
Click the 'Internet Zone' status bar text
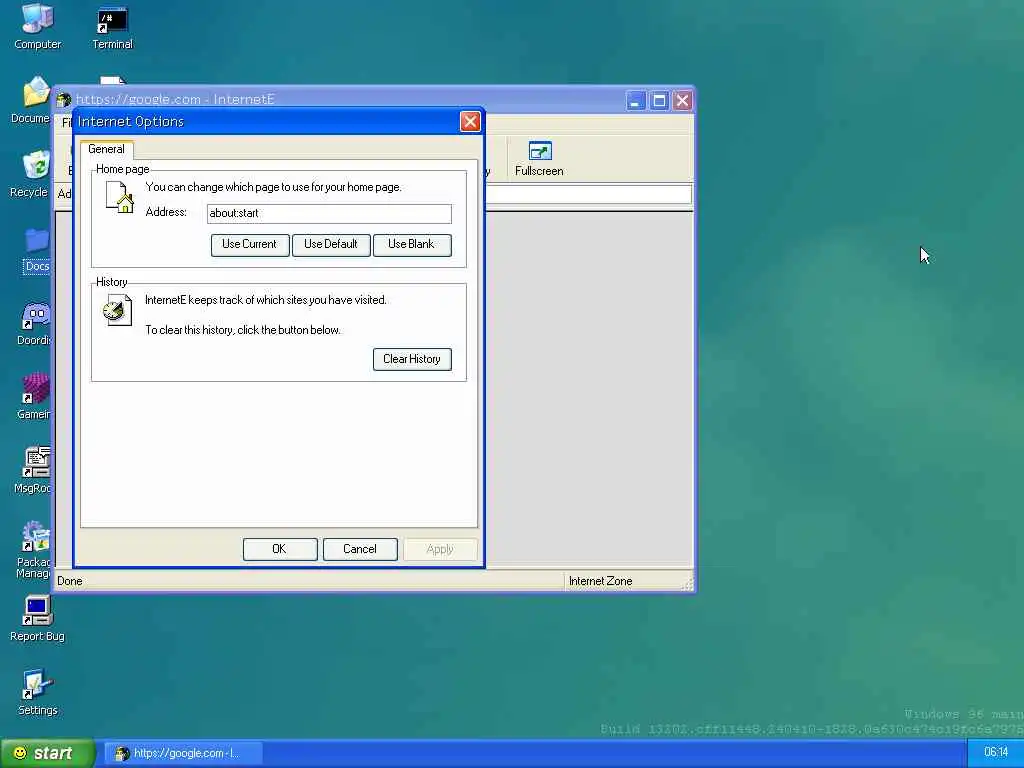600,581
